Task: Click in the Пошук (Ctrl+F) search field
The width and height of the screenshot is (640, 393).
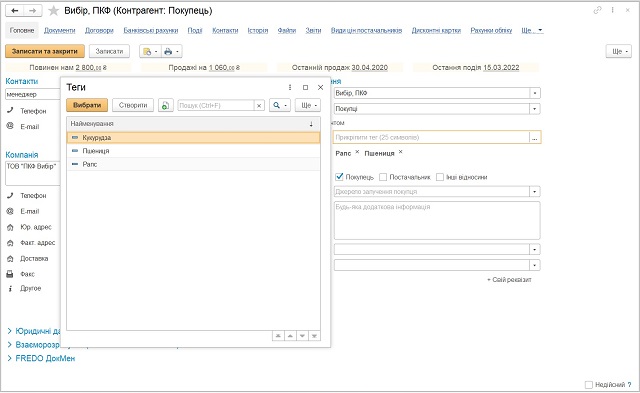Action: (x=216, y=105)
